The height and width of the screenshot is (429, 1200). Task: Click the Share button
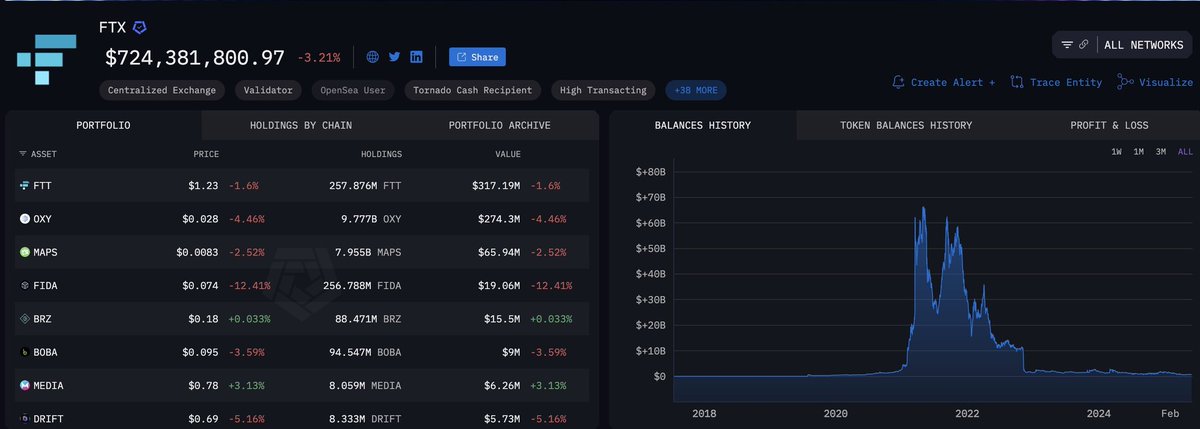[x=477, y=57]
